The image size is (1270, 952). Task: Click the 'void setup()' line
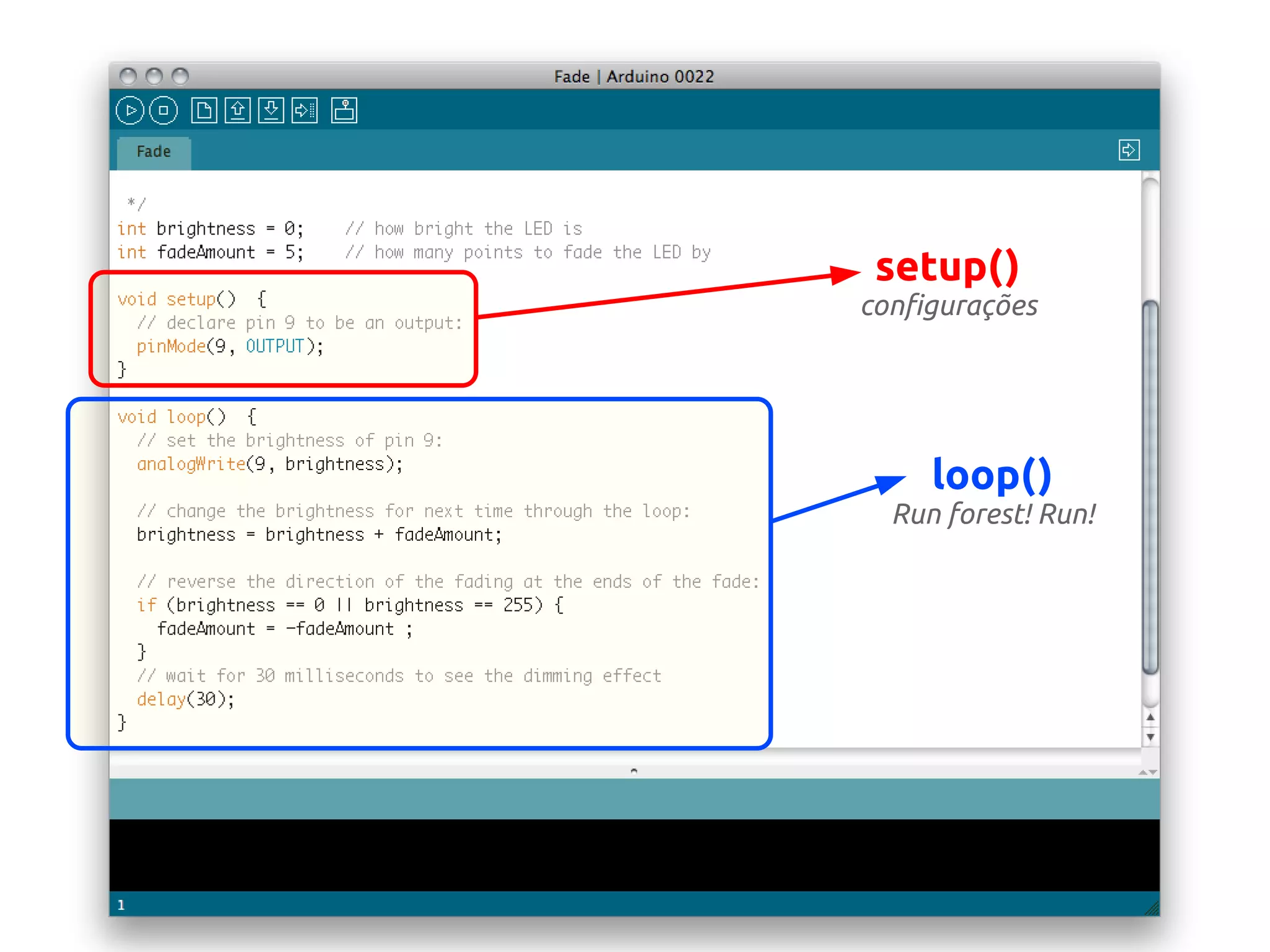[x=192, y=300]
